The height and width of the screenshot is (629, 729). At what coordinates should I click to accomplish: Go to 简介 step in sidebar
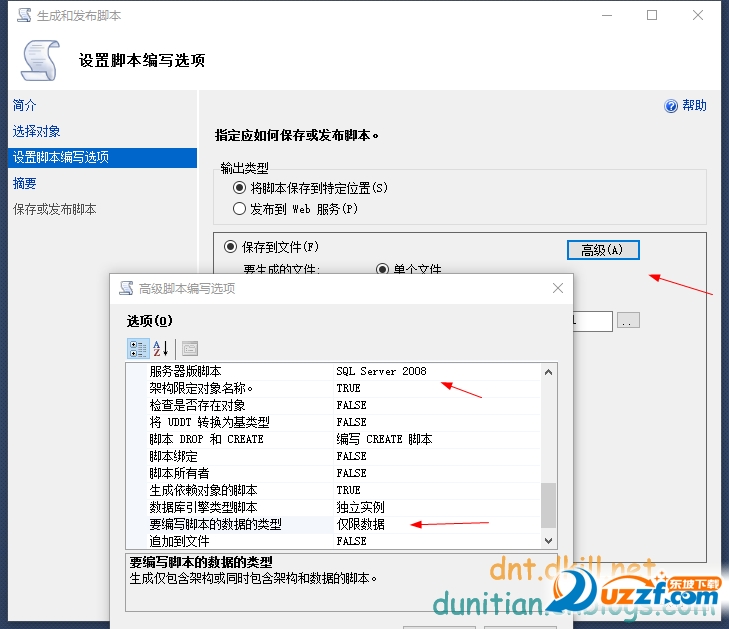[x=25, y=105]
